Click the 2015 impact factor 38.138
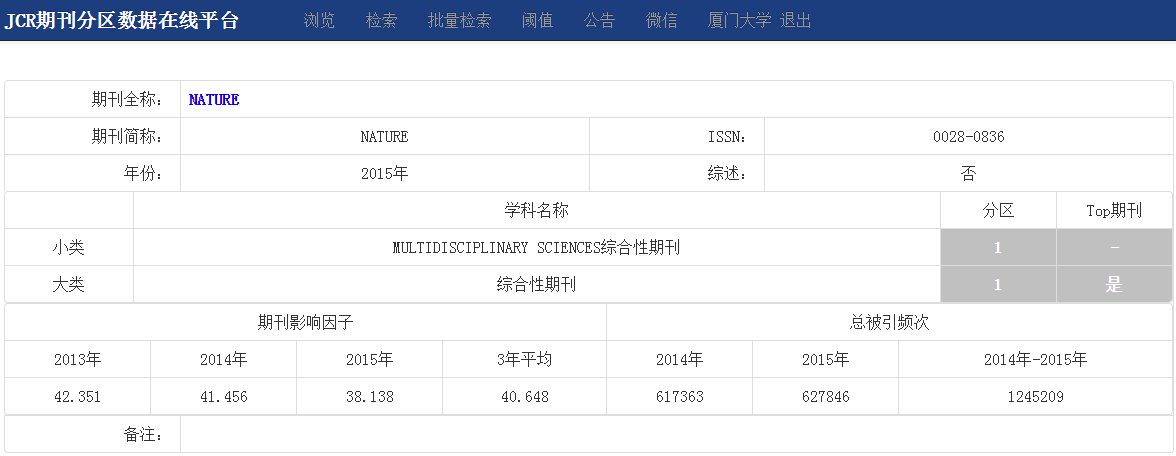The image size is (1176, 456). [x=369, y=397]
